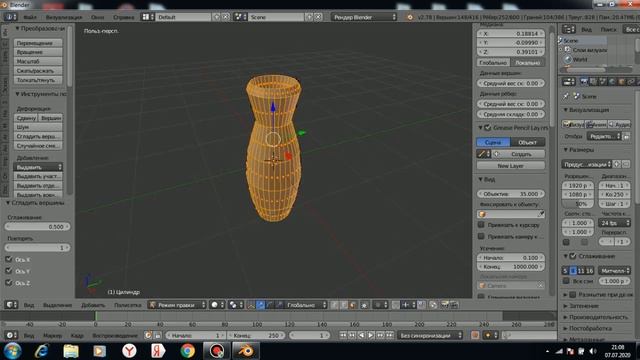640x360 pixels.
Task: Open outliner editor type icon
Action: point(569,29)
